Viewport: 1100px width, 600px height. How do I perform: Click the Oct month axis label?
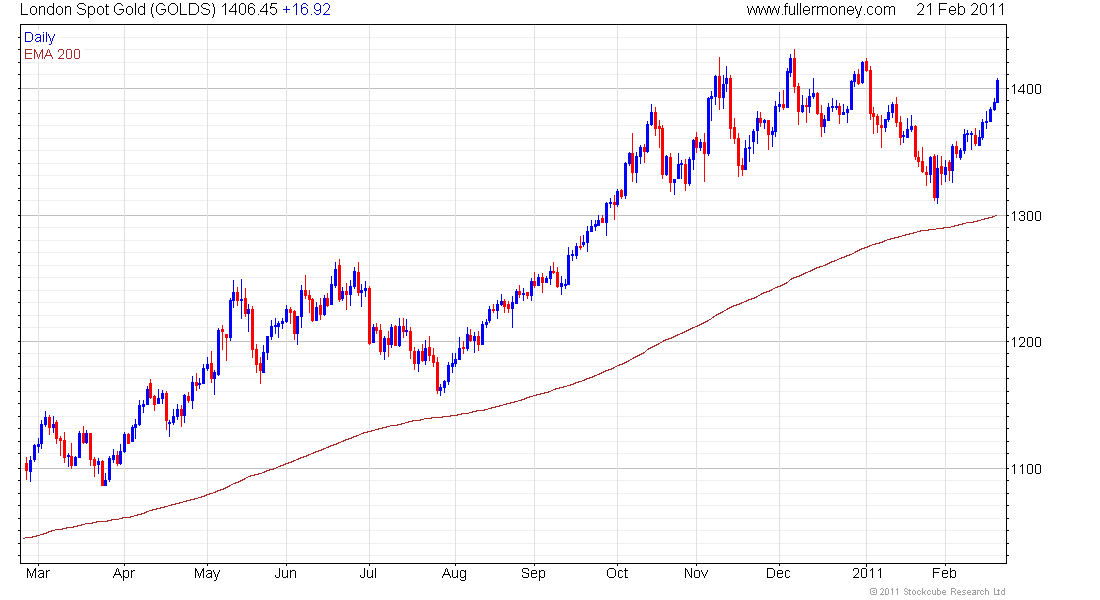point(617,573)
